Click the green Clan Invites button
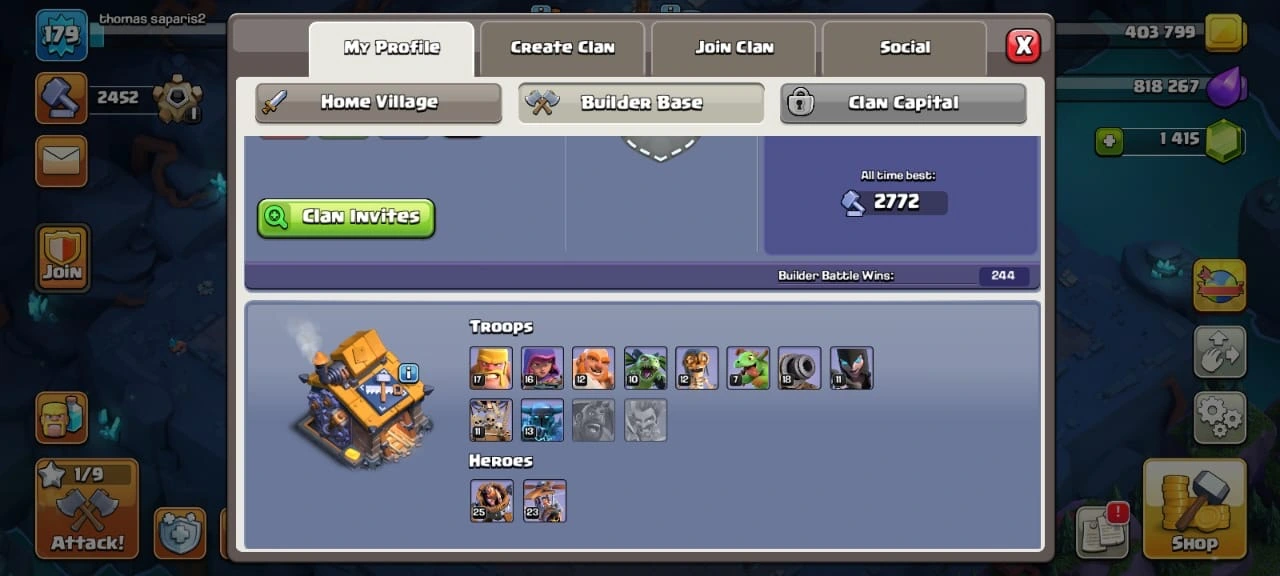The width and height of the screenshot is (1280, 576). tap(346, 217)
